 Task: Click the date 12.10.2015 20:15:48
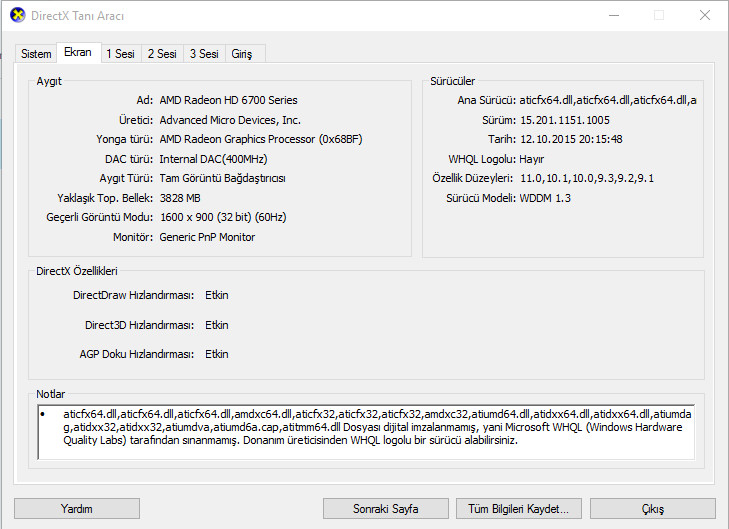click(x=571, y=139)
